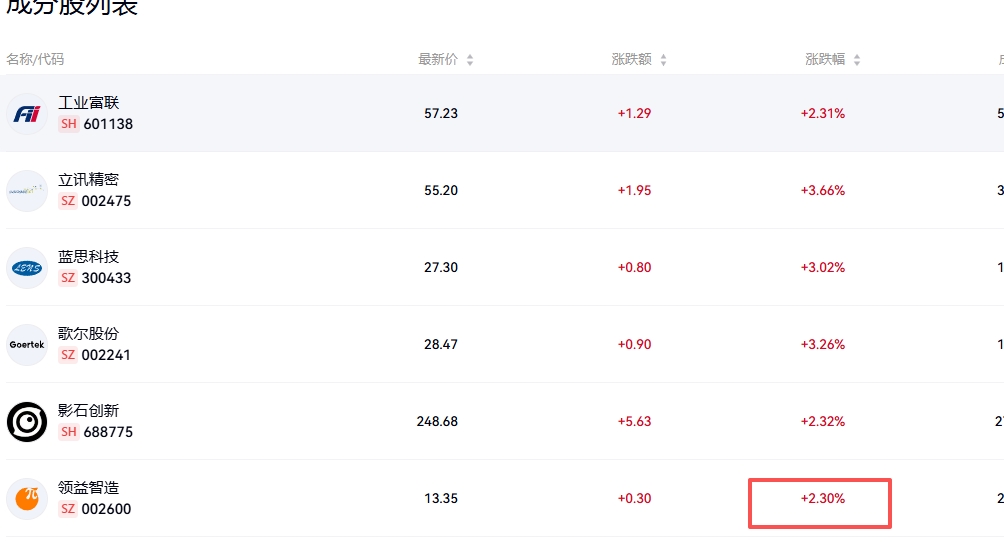The width and height of the screenshot is (1004, 542).
Task: Sort by 最新价 using sort arrows
Action: pyautogui.click(x=470, y=60)
